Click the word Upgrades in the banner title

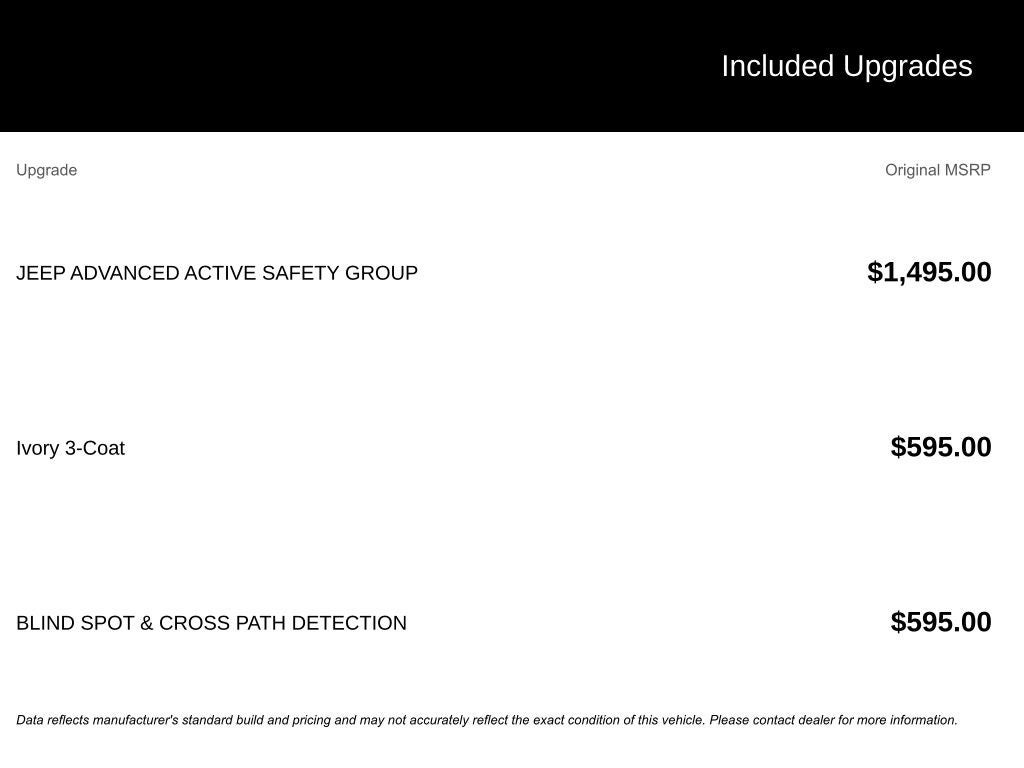coord(907,66)
